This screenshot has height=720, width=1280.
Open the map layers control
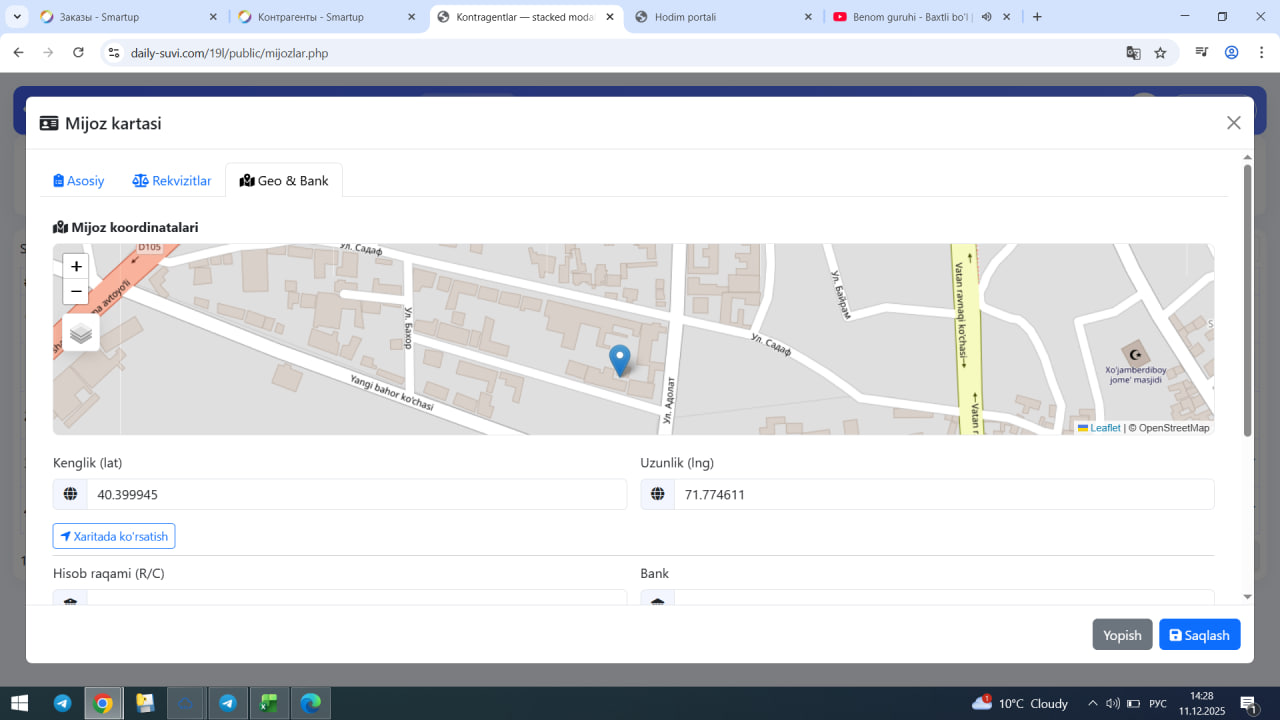81,333
